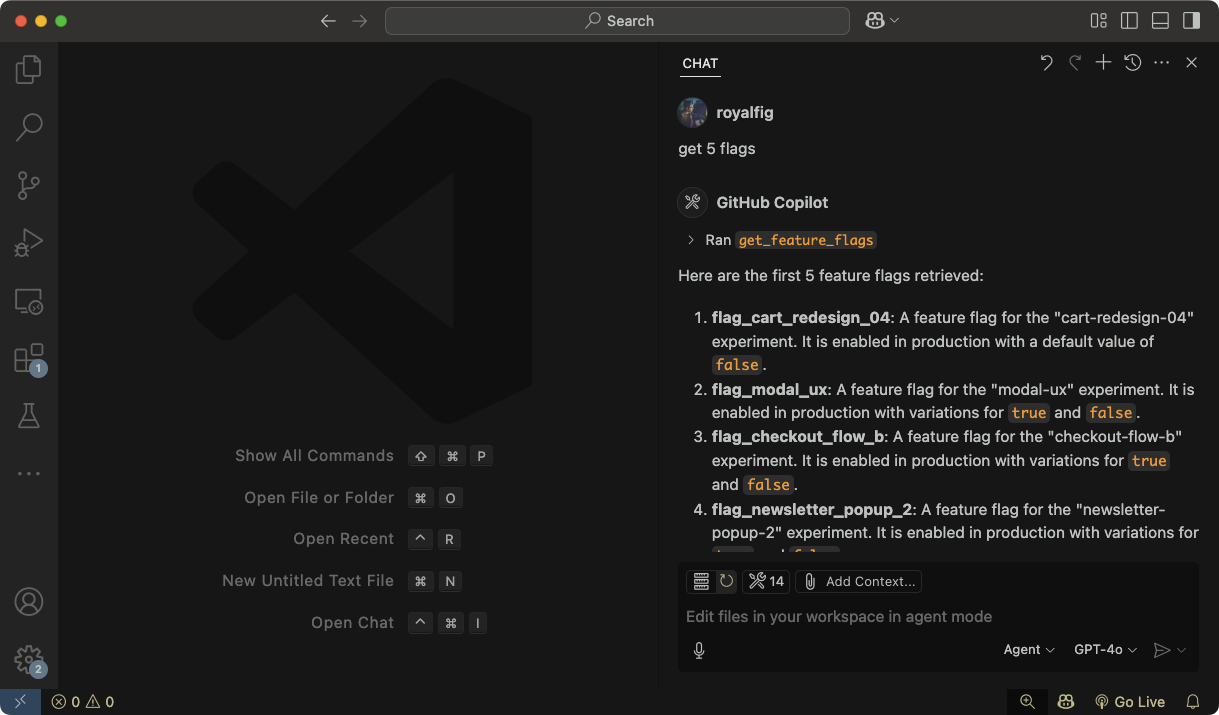Click the refresh icon in chat input
Viewport: 1219px width, 715px height.
pyautogui.click(x=726, y=581)
